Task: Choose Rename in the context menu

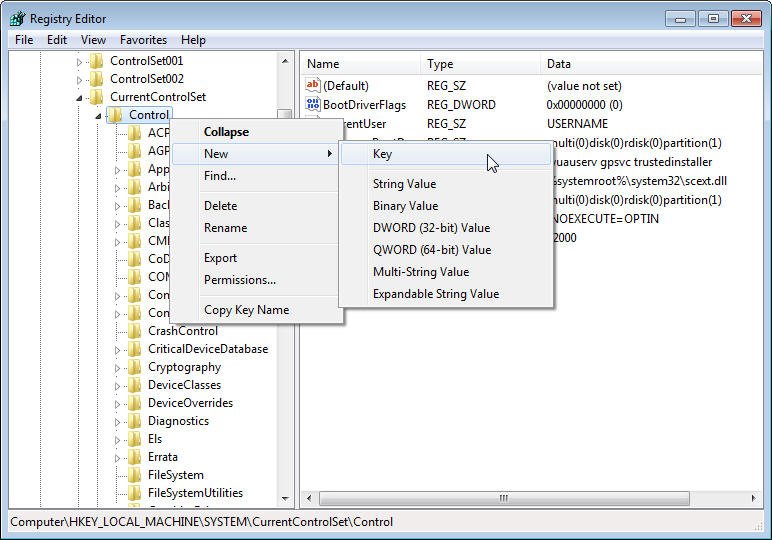Action: point(256,228)
